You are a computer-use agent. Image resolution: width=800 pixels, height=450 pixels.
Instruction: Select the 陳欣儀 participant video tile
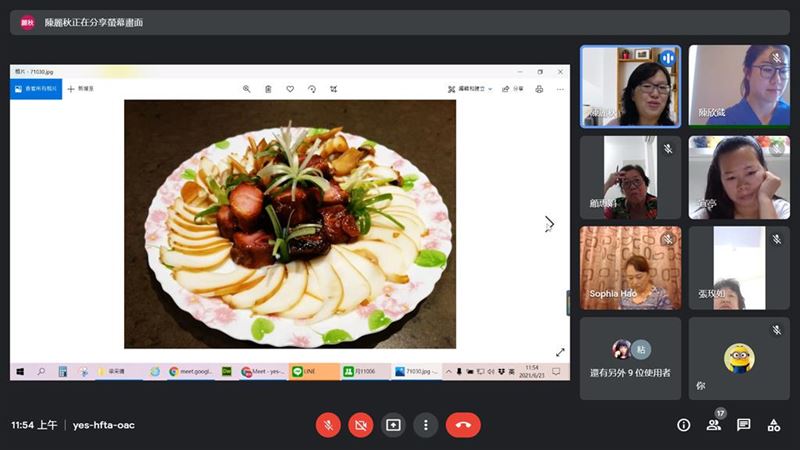pos(739,85)
